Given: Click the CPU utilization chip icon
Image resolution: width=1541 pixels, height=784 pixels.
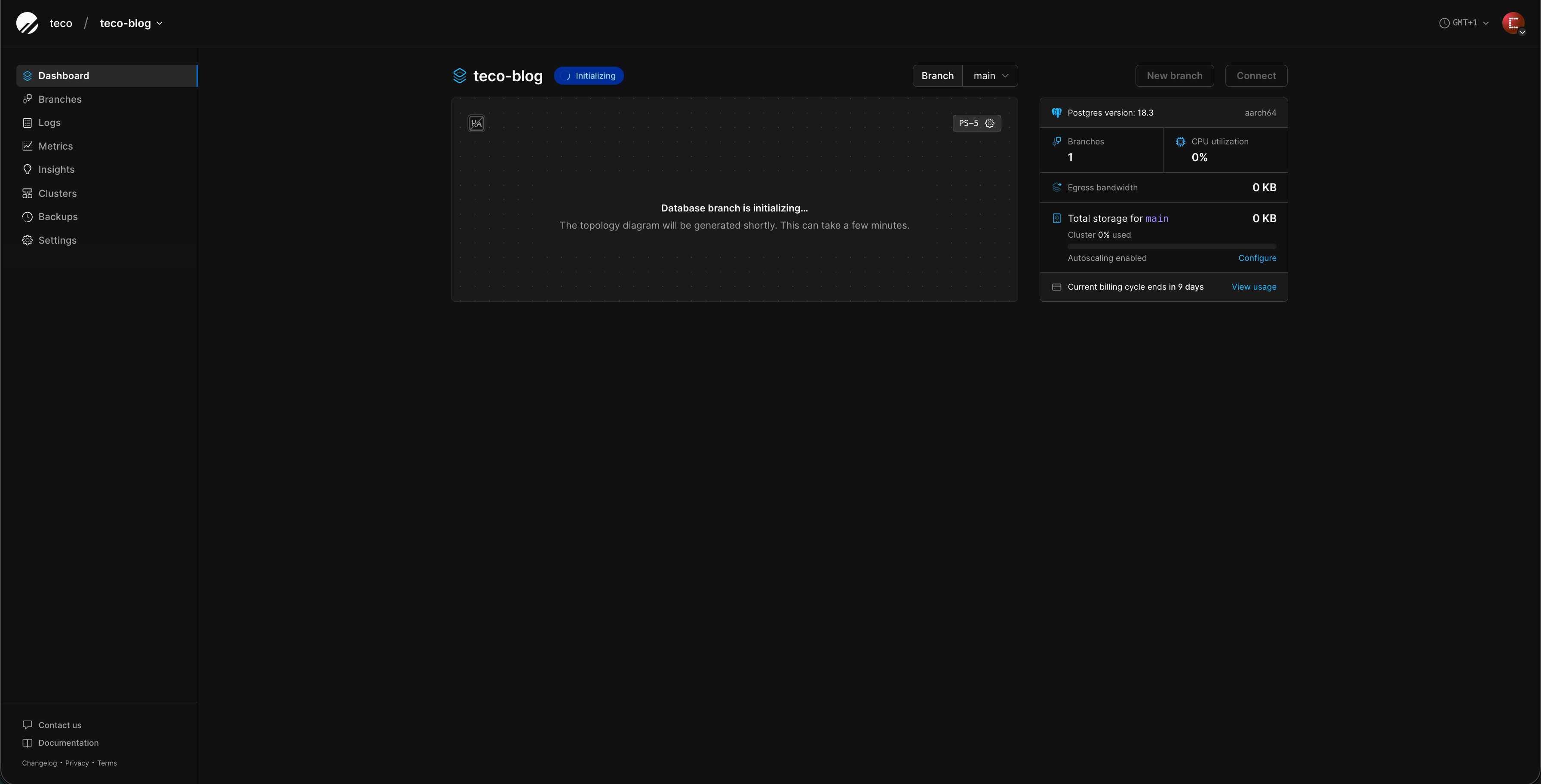Looking at the screenshot, I should click(1180, 142).
